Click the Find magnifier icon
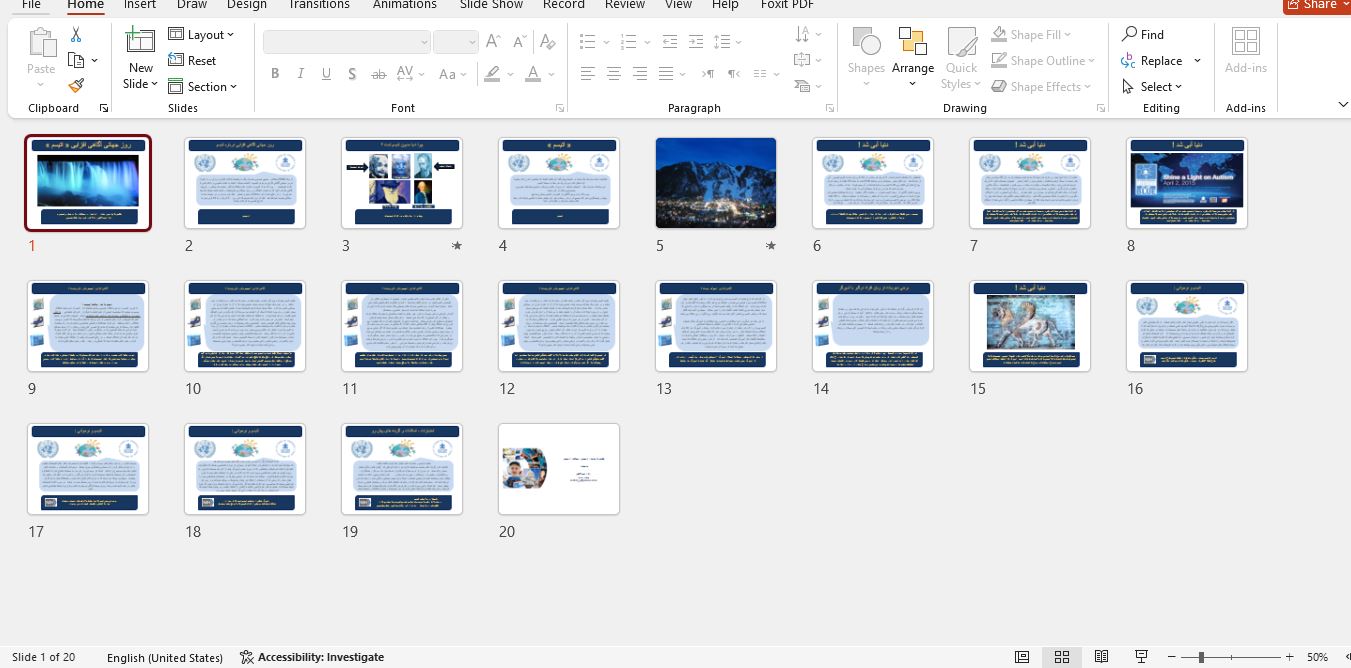 coord(1130,34)
